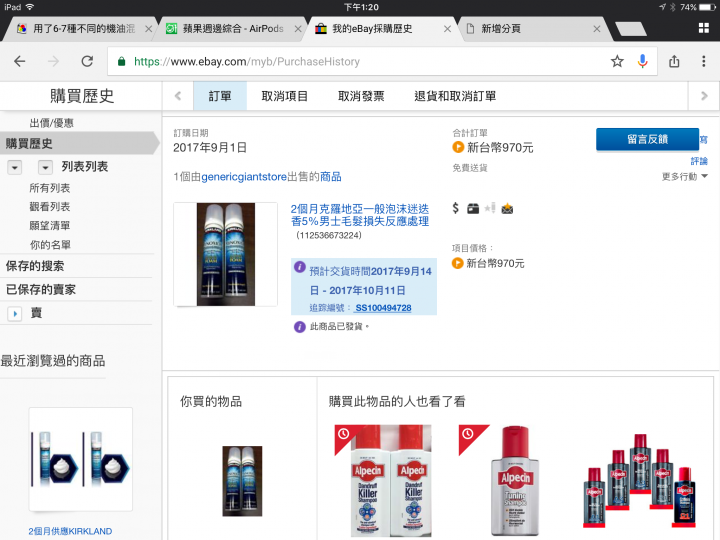Open 出價/優惠 in sidebar
Image resolution: width=720 pixels, height=540 pixels.
pyautogui.click(x=51, y=123)
